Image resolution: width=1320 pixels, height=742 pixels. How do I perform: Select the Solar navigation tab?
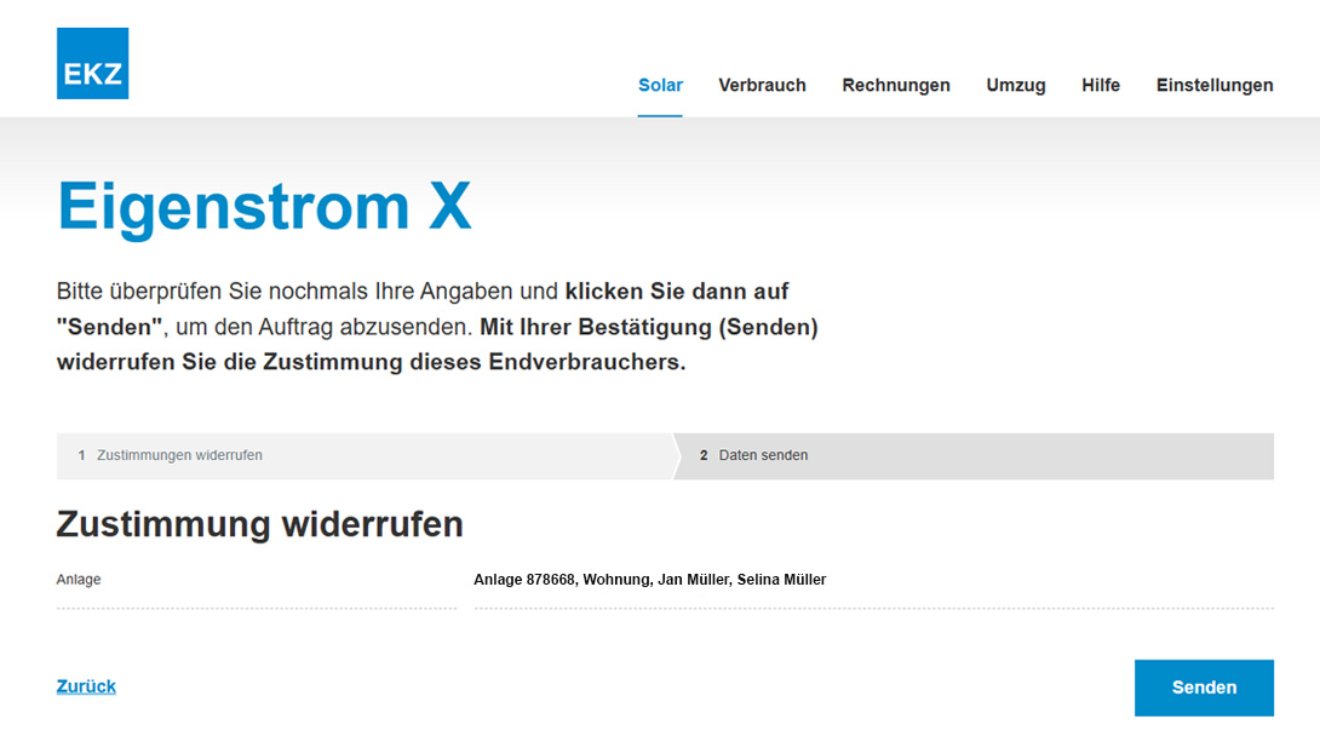(661, 85)
